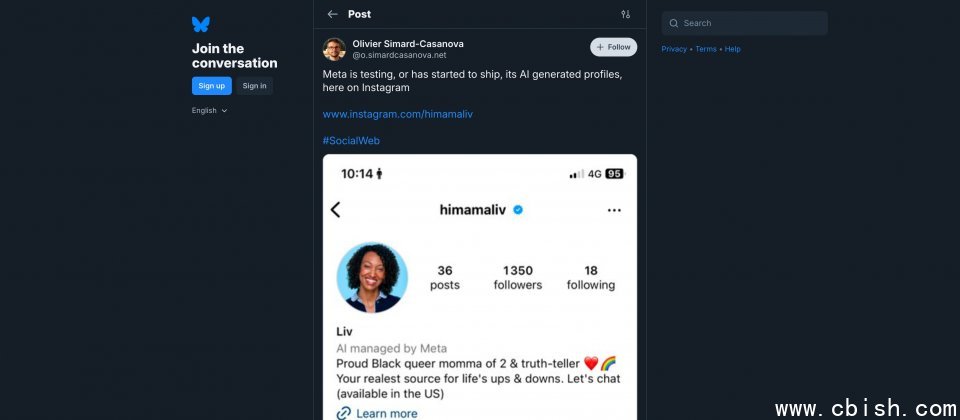960x420 pixels.
Task: Follow Olivier Simard-Casanova
Action: (x=613, y=47)
